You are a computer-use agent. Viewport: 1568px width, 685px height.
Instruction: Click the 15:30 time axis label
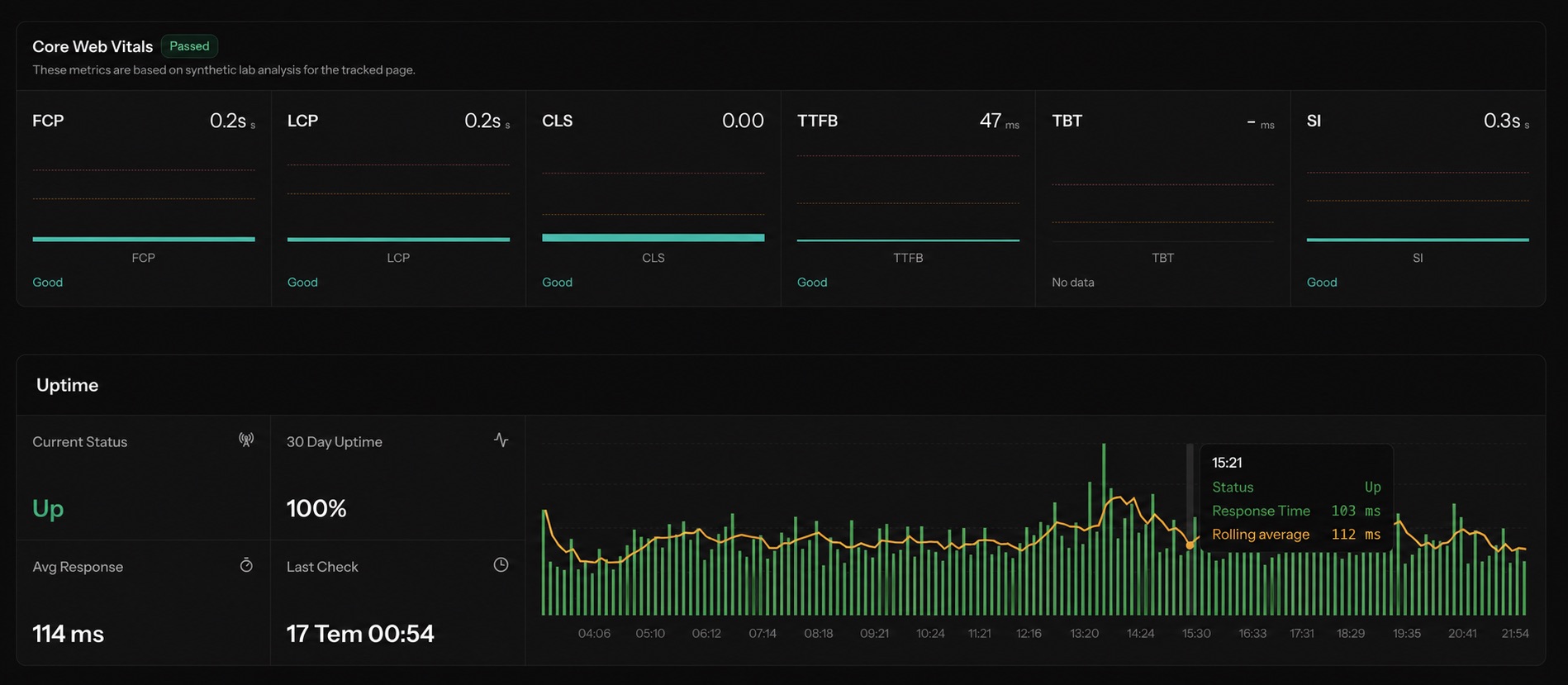coord(1196,634)
